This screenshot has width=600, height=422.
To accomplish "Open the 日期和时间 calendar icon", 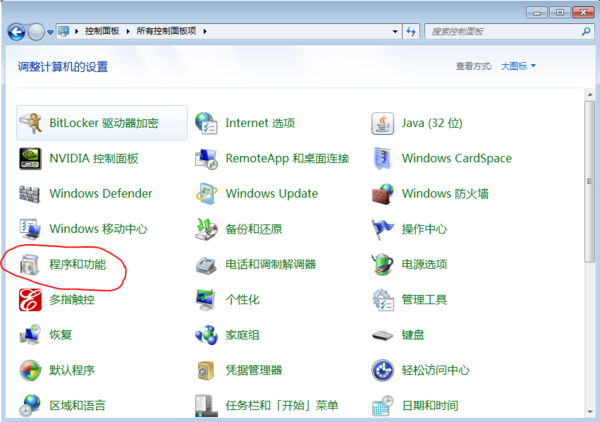I will (382, 406).
